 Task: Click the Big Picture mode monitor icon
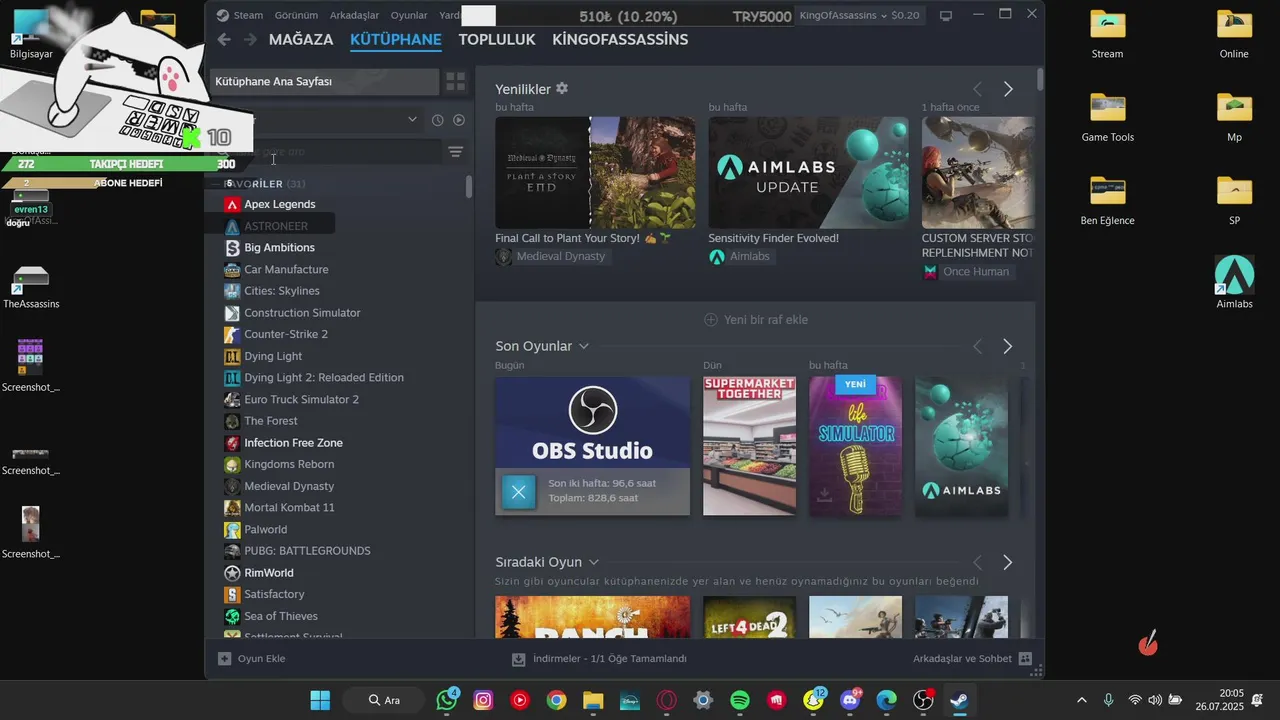pyautogui.click(x=946, y=15)
